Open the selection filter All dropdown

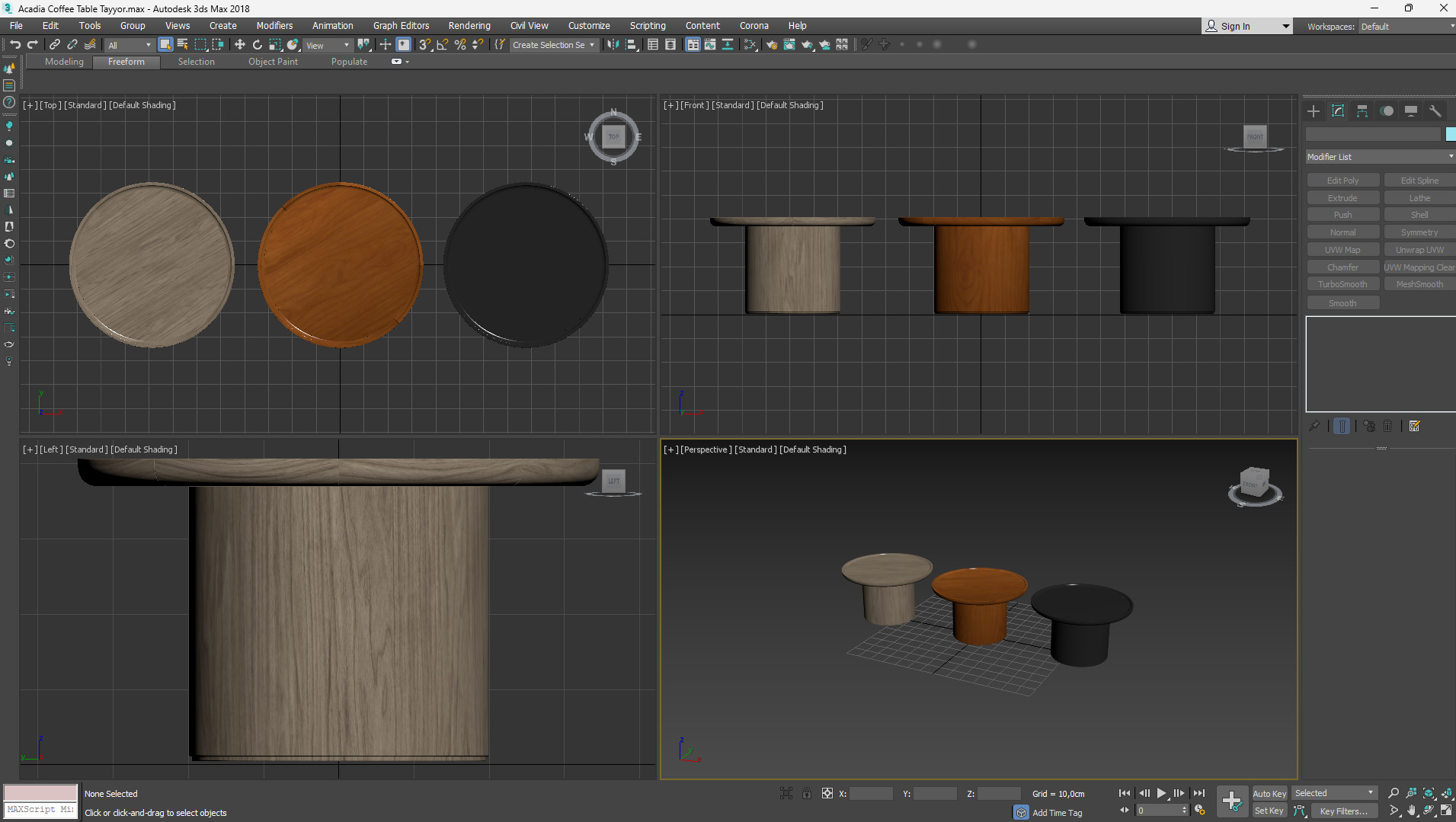click(x=130, y=45)
